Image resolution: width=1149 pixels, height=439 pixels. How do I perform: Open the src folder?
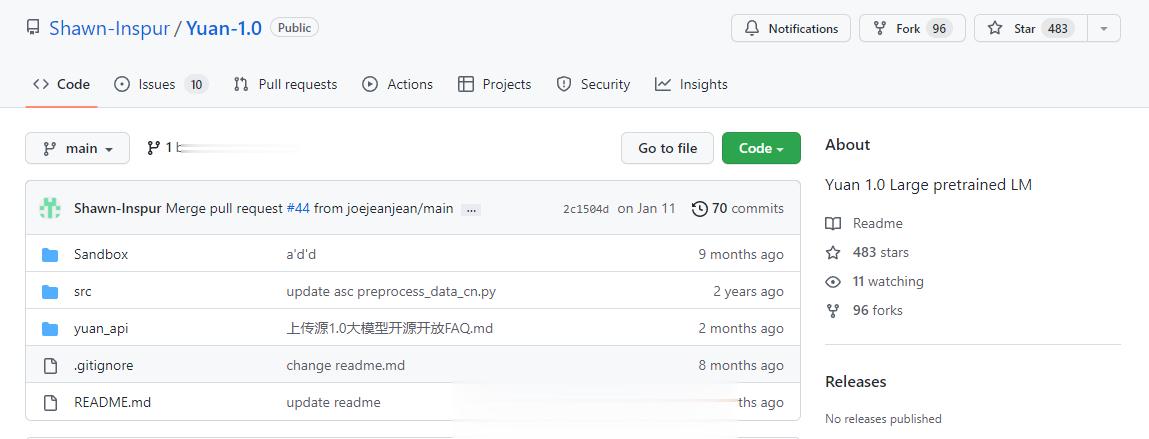coord(83,292)
